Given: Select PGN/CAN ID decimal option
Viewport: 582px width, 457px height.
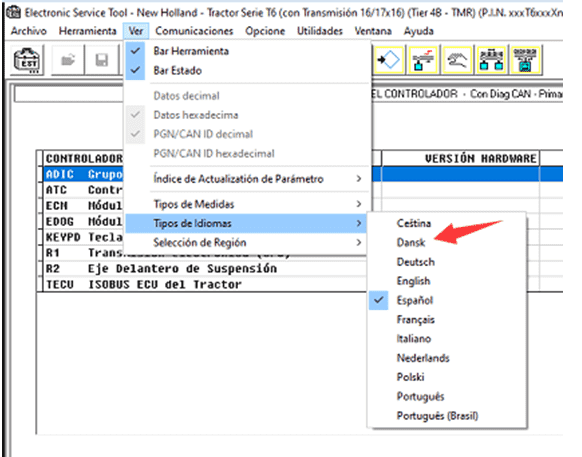Looking at the screenshot, I should tap(247, 134).
